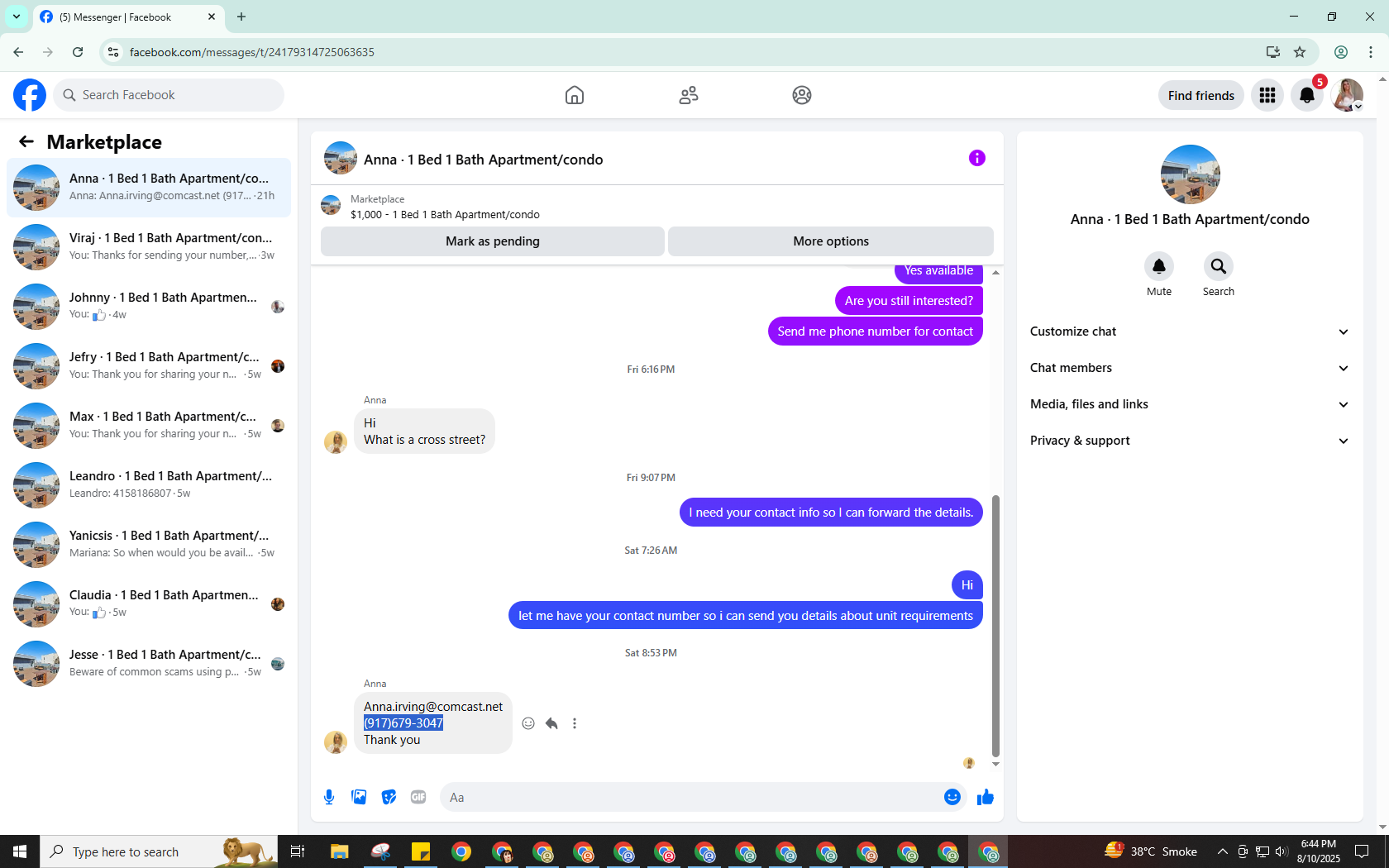The height and width of the screenshot is (868, 1389).
Task: Open File Explorer from taskbar
Action: tap(340, 851)
